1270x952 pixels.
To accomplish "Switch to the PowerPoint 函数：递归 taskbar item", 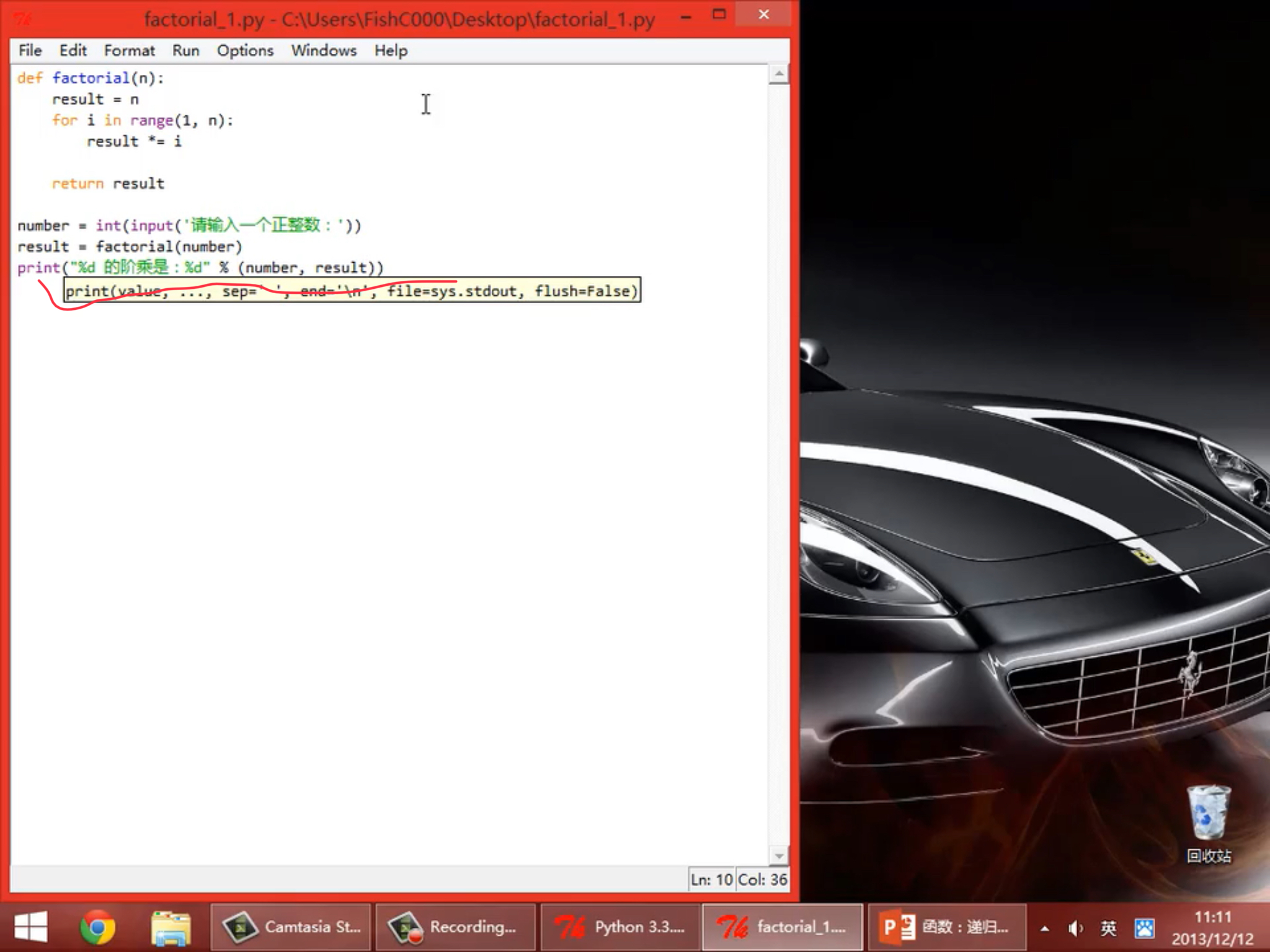I will pyautogui.click(x=947, y=928).
